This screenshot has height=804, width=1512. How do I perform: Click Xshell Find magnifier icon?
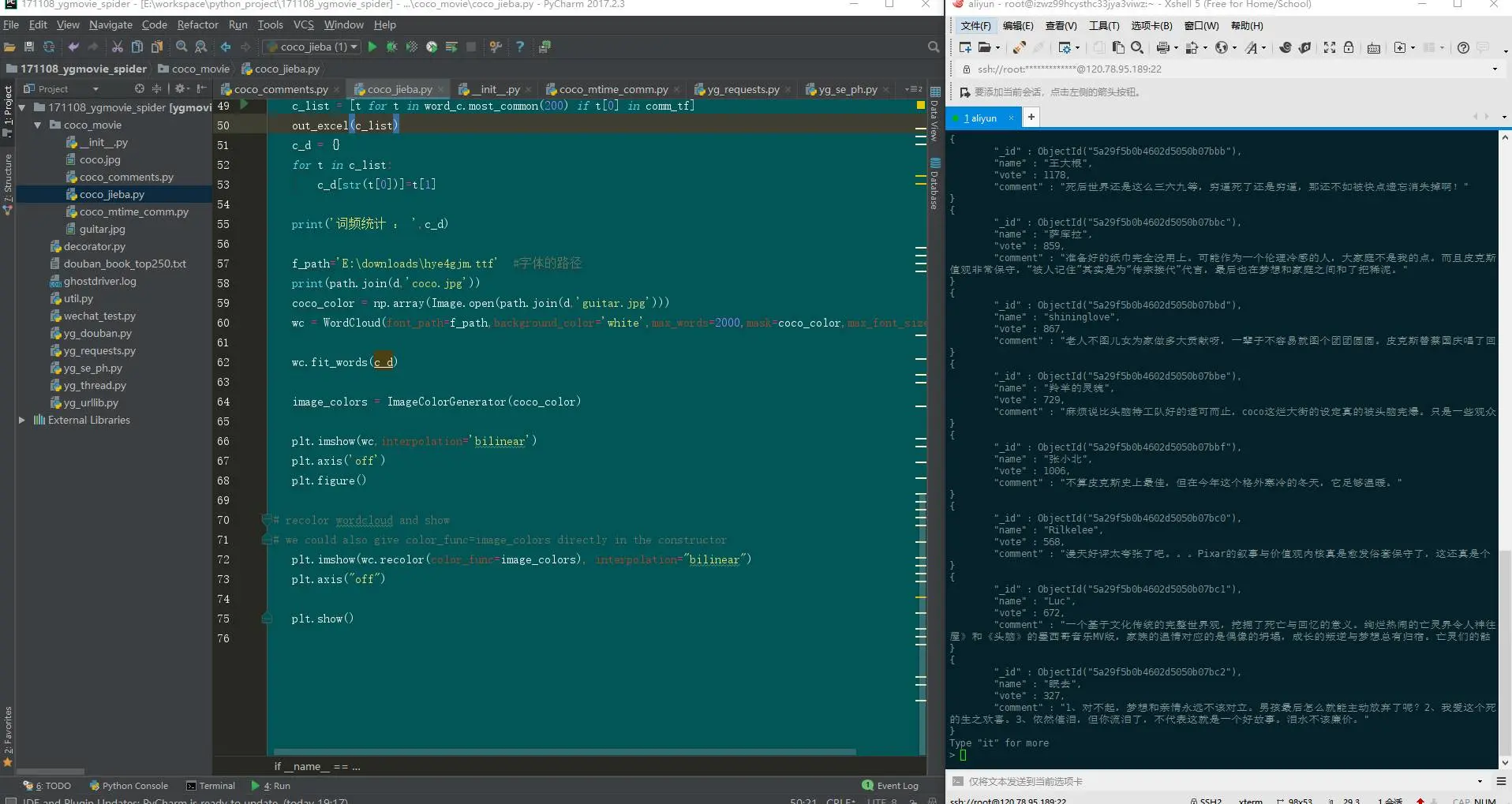[x=1137, y=48]
